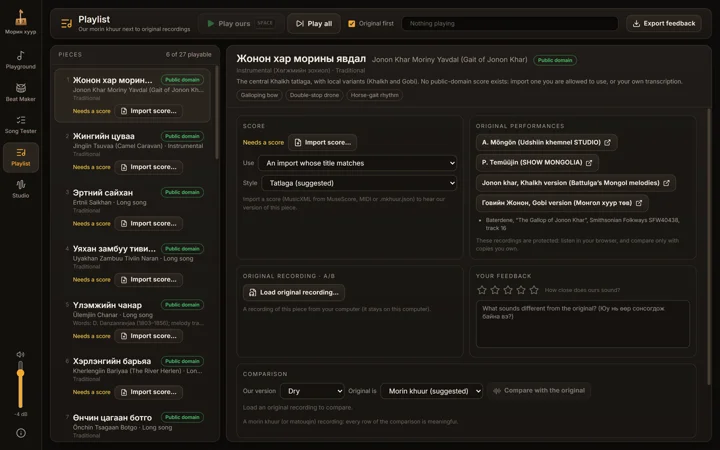Import score for Жонон хар морины list row
This screenshot has height=450, width=720.
pos(148,111)
